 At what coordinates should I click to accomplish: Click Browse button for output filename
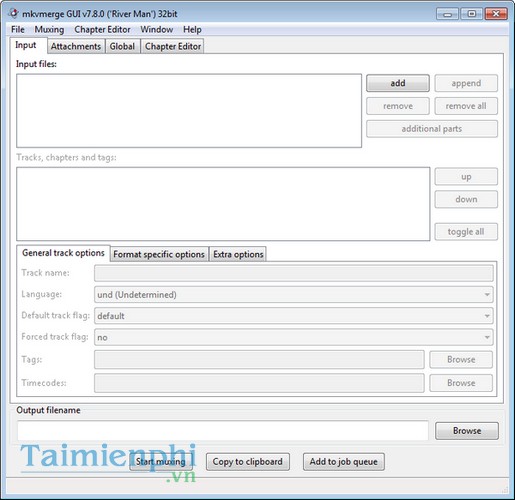coord(467,431)
